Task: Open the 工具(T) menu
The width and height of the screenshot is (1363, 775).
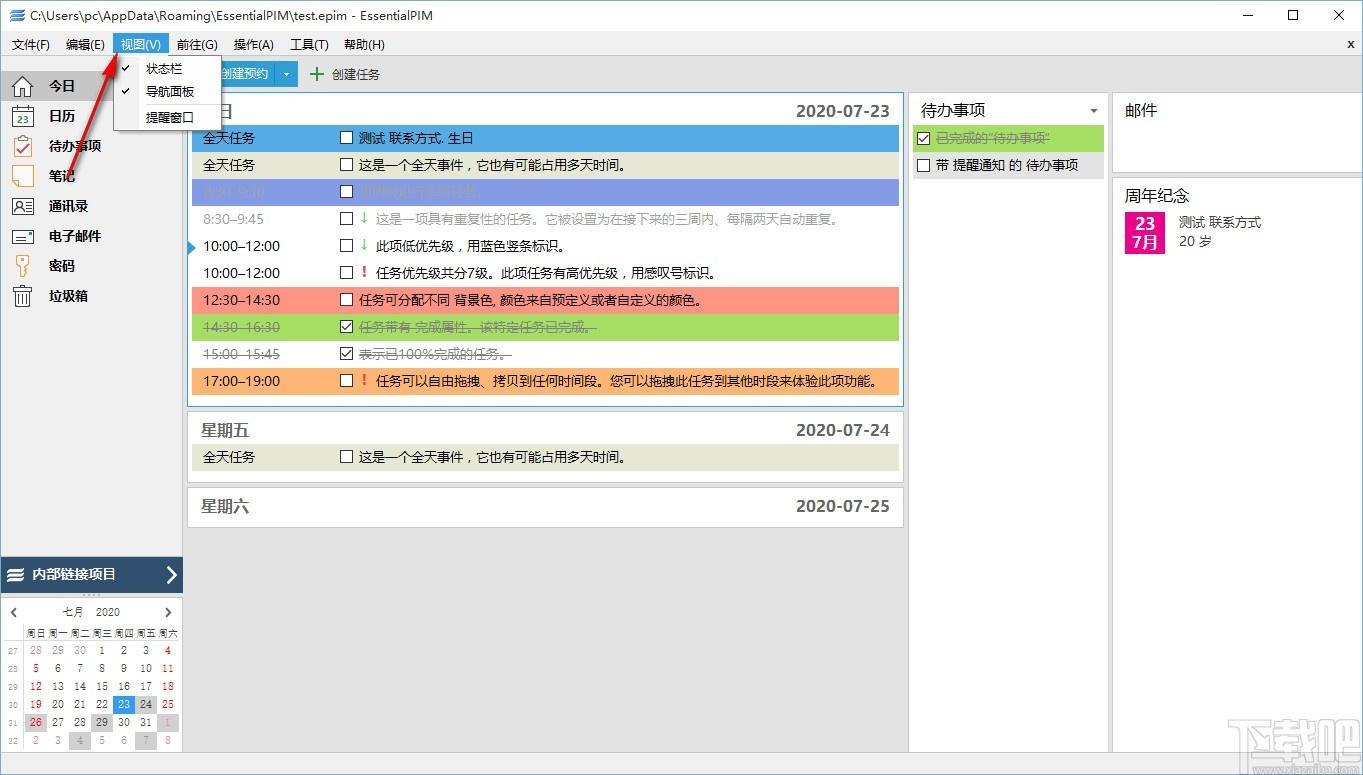Action: 309,44
